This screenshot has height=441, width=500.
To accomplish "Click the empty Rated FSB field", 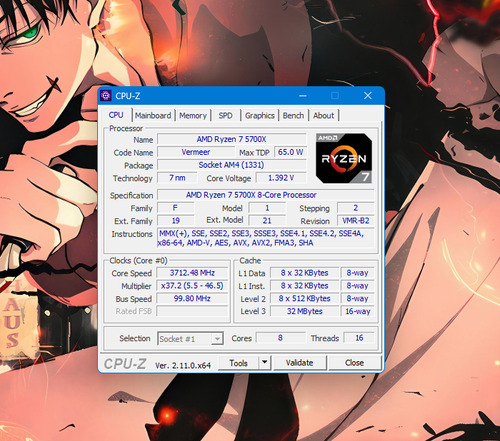I will point(192,311).
